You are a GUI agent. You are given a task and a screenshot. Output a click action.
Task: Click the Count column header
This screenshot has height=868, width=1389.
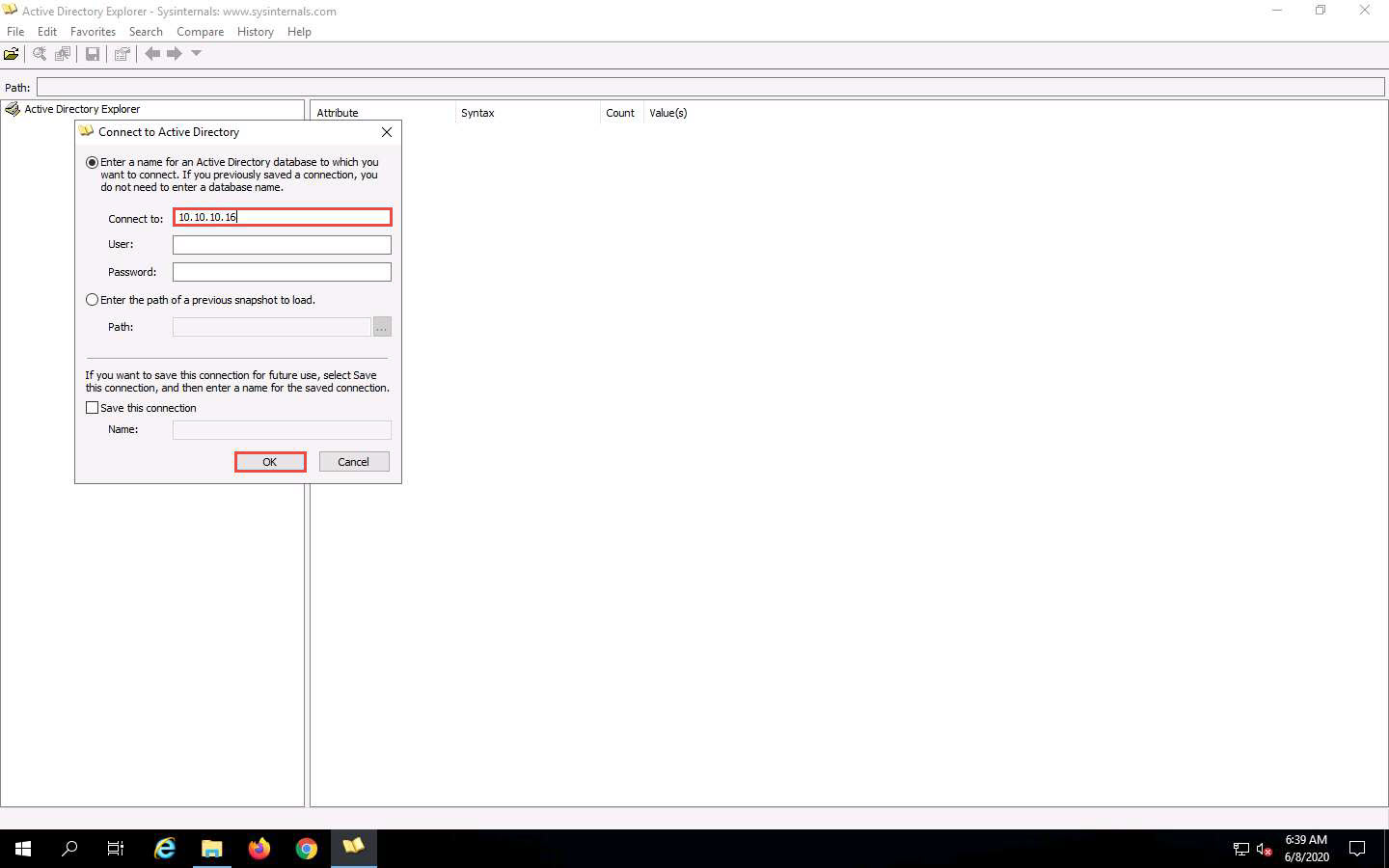click(x=620, y=113)
